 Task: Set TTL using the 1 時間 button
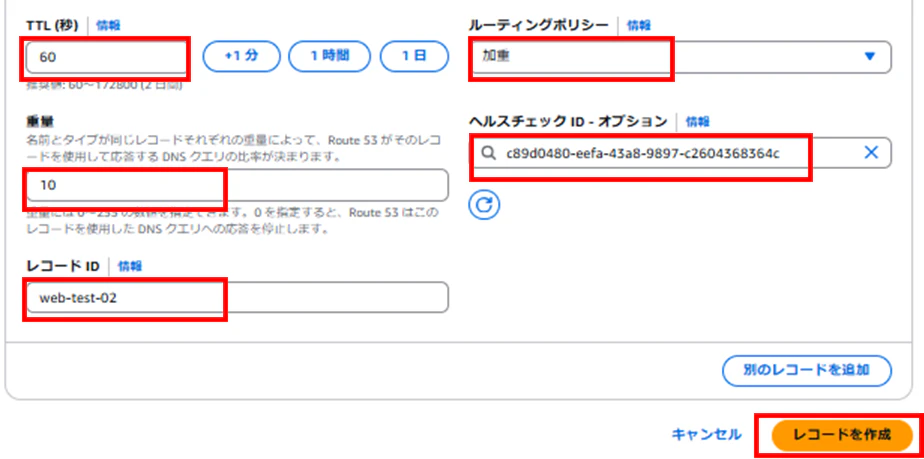pos(329,57)
